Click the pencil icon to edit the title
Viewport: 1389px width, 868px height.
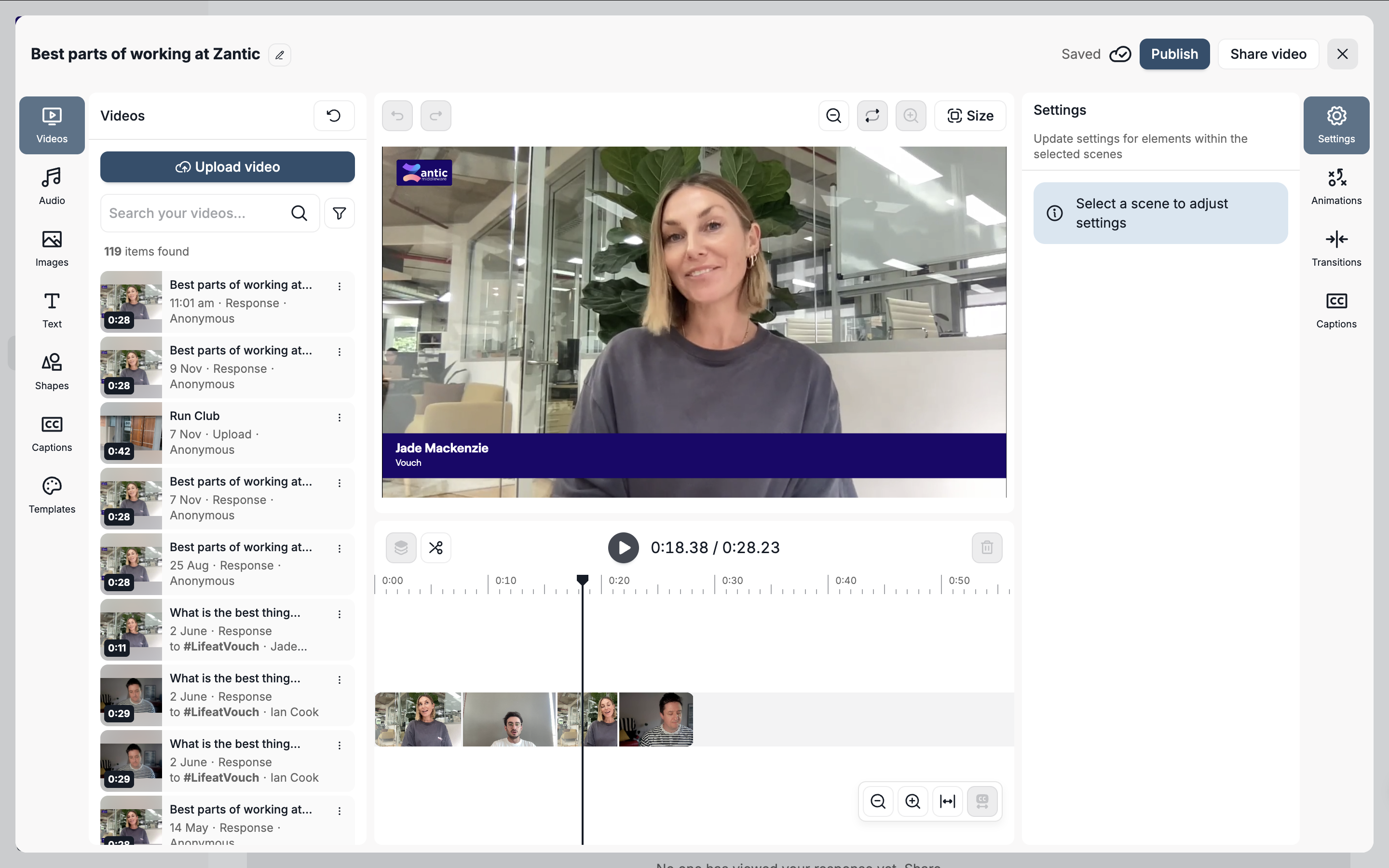(280, 55)
